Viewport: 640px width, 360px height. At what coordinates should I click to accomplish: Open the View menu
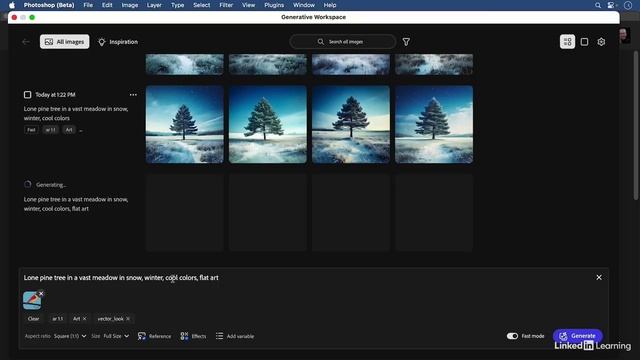tap(248, 5)
